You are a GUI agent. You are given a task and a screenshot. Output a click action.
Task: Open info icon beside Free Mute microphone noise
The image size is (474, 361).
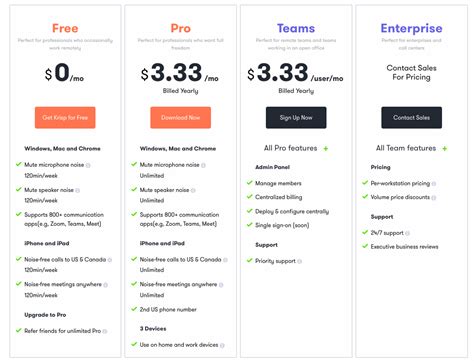tap(88, 165)
